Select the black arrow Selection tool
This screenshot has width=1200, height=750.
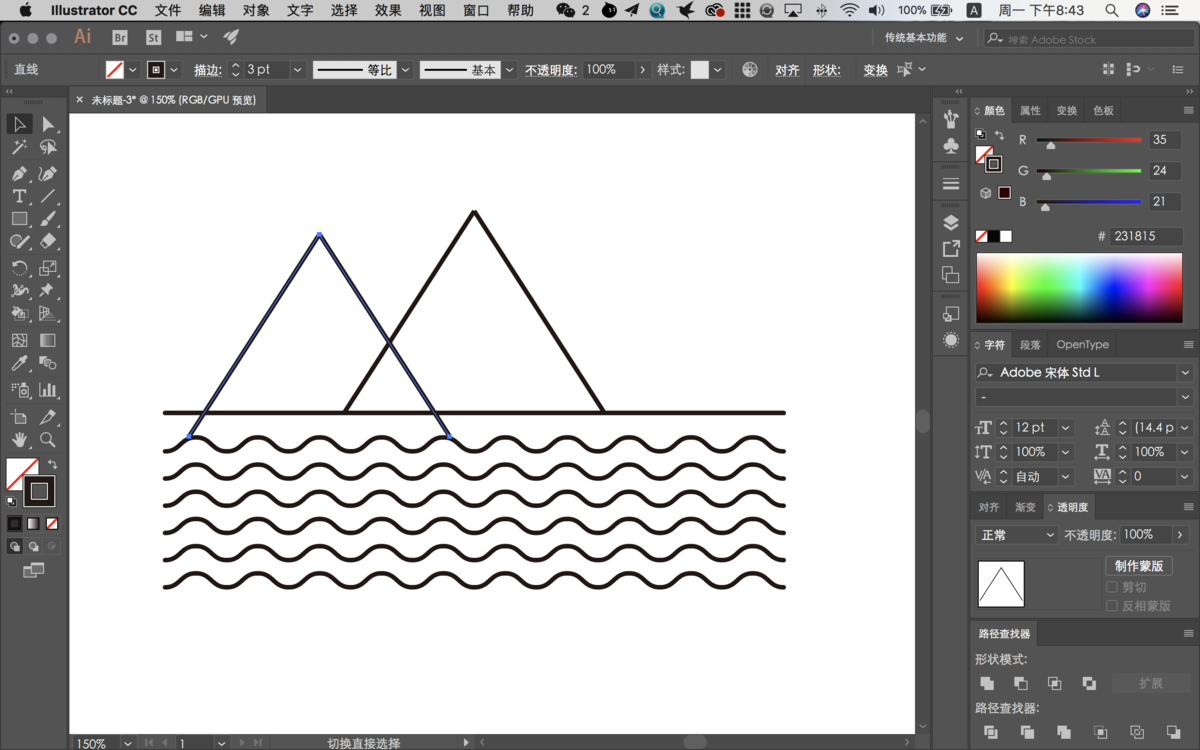coord(19,125)
